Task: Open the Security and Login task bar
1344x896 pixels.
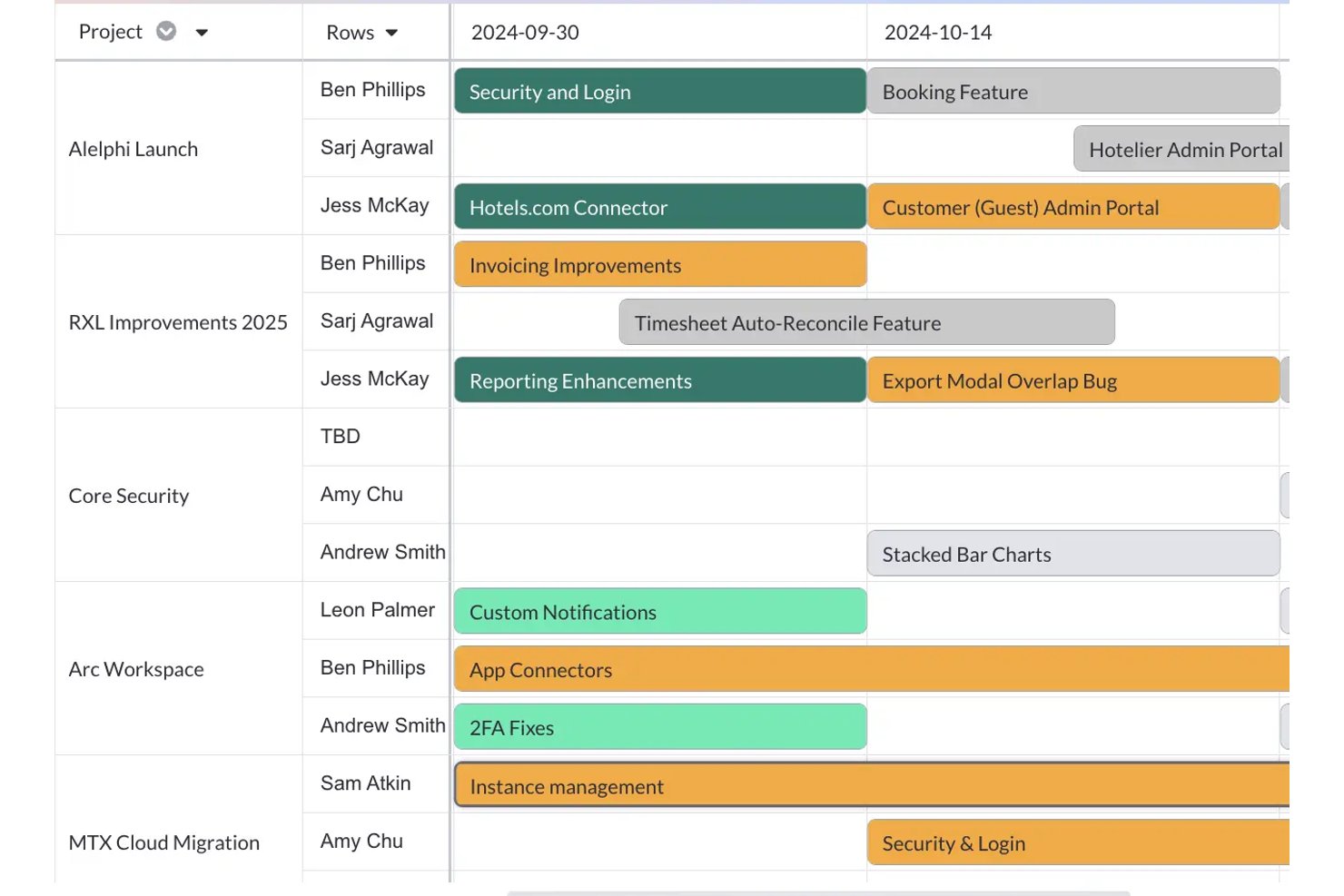Action: [660, 91]
